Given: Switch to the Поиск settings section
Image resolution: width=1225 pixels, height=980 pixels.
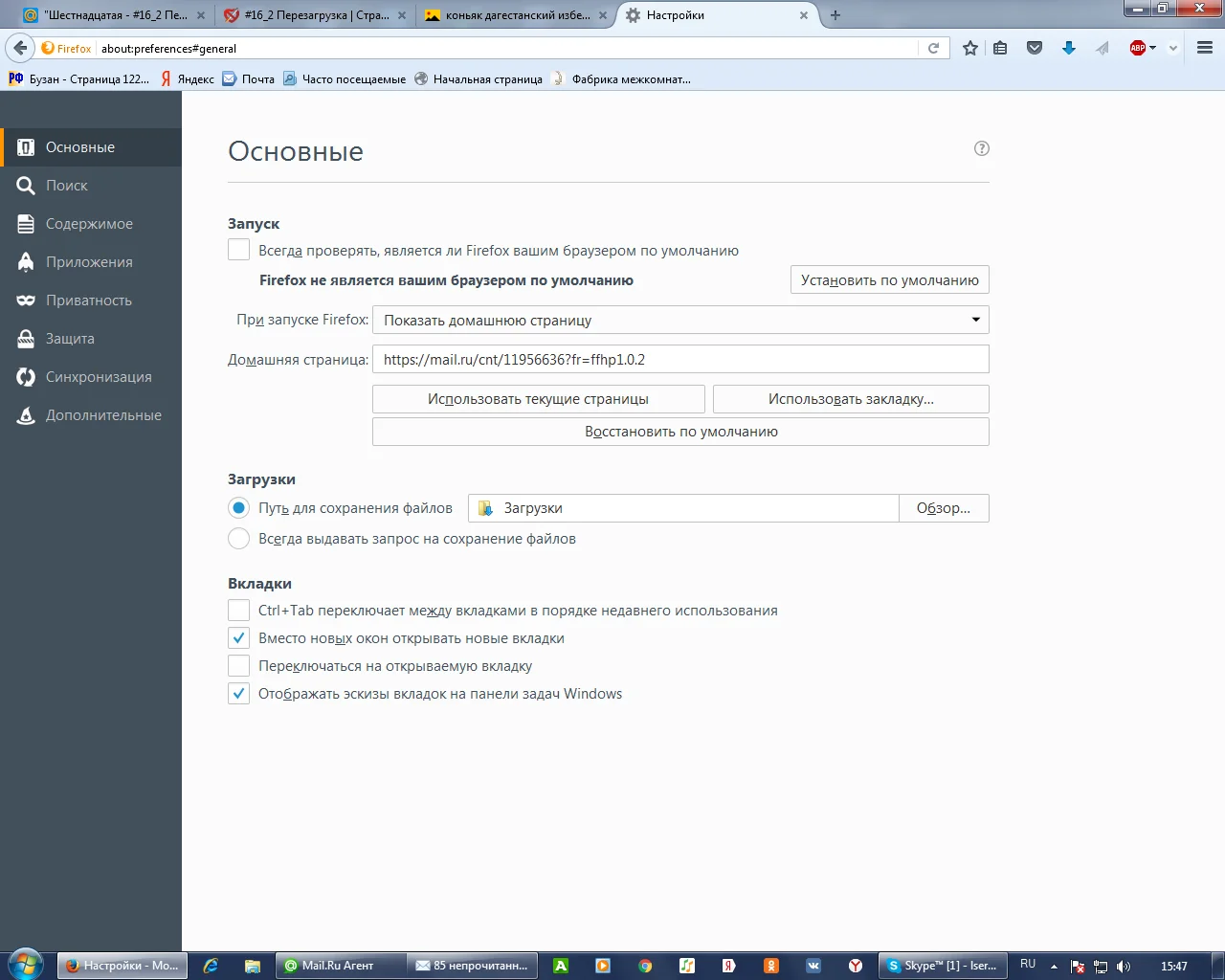Looking at the screenshot, I should pos(67,186).
